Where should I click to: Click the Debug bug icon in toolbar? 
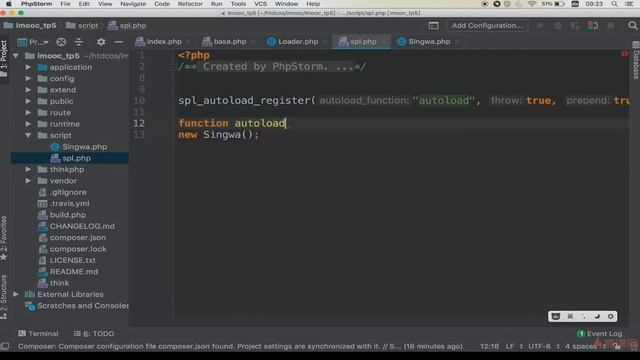click(558, 25)
